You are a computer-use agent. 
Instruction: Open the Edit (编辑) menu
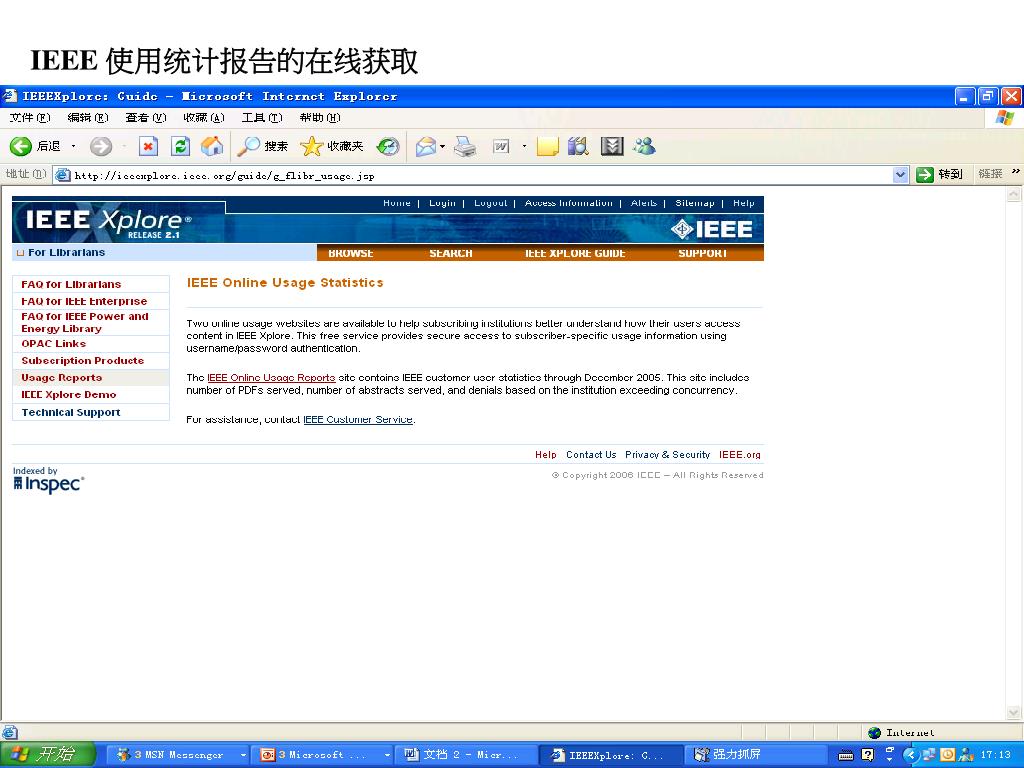click(x=88, y=118)
